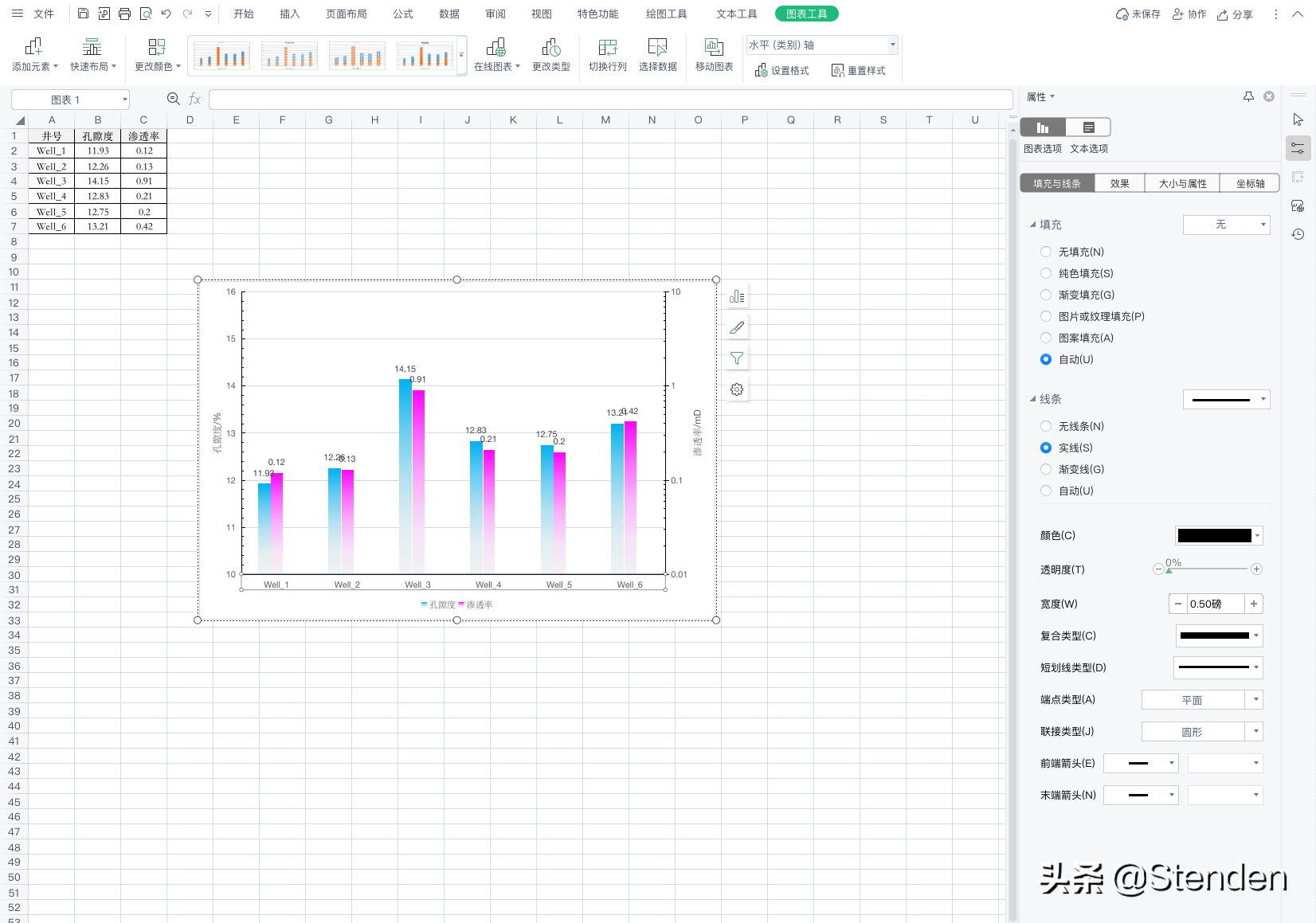1316x923 pixels.
Task: Click the Move Chart (移动图表) icon
Action: point(714,47)
